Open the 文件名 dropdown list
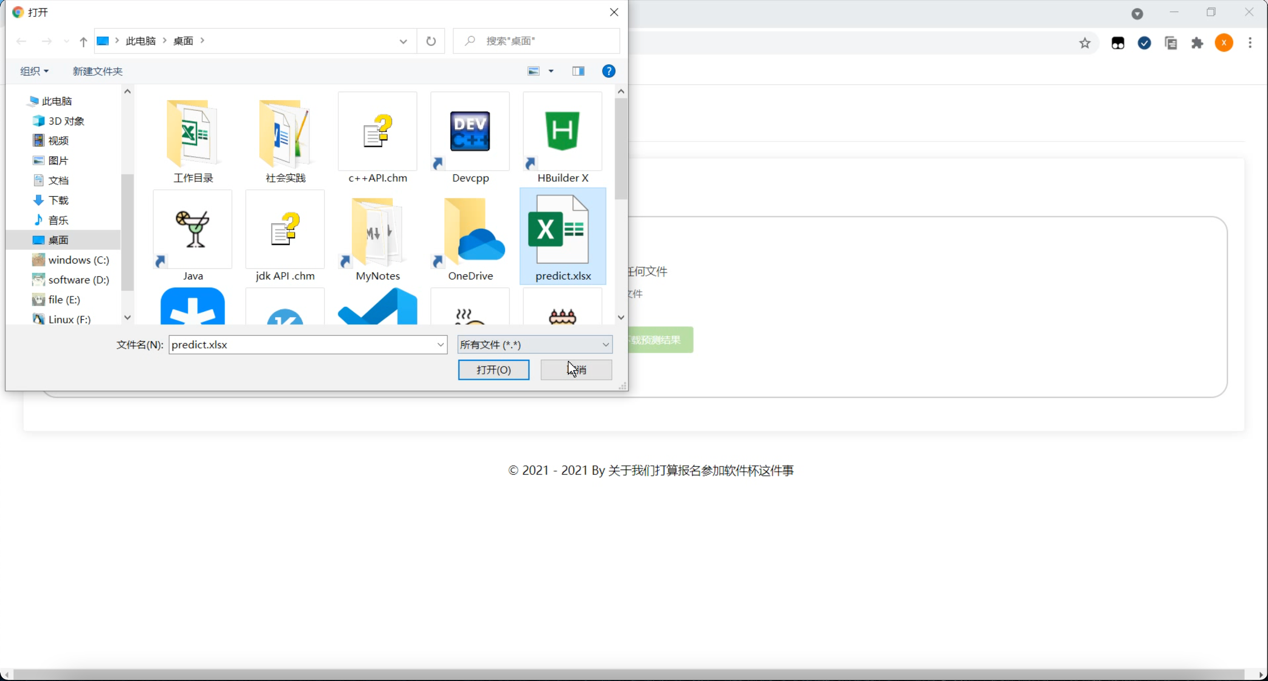 point(440,345)
